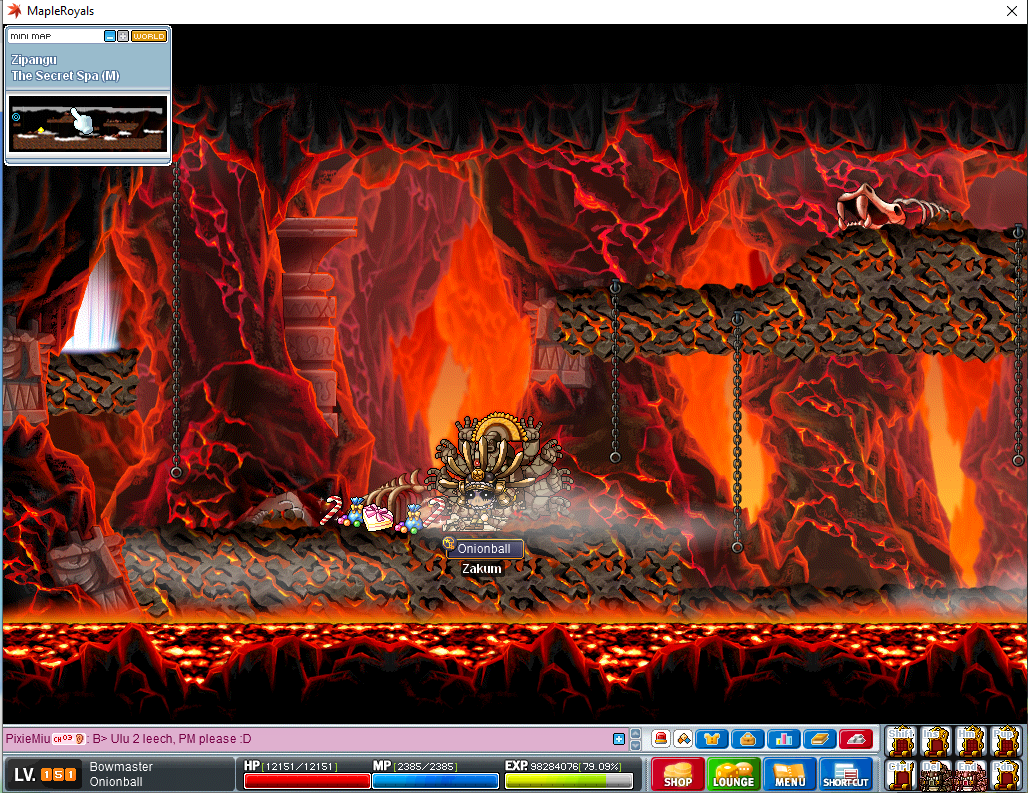Screen dimensions: 1028x793
Task: Open the Stats bar chart icon
Action: tap(784, 739)
